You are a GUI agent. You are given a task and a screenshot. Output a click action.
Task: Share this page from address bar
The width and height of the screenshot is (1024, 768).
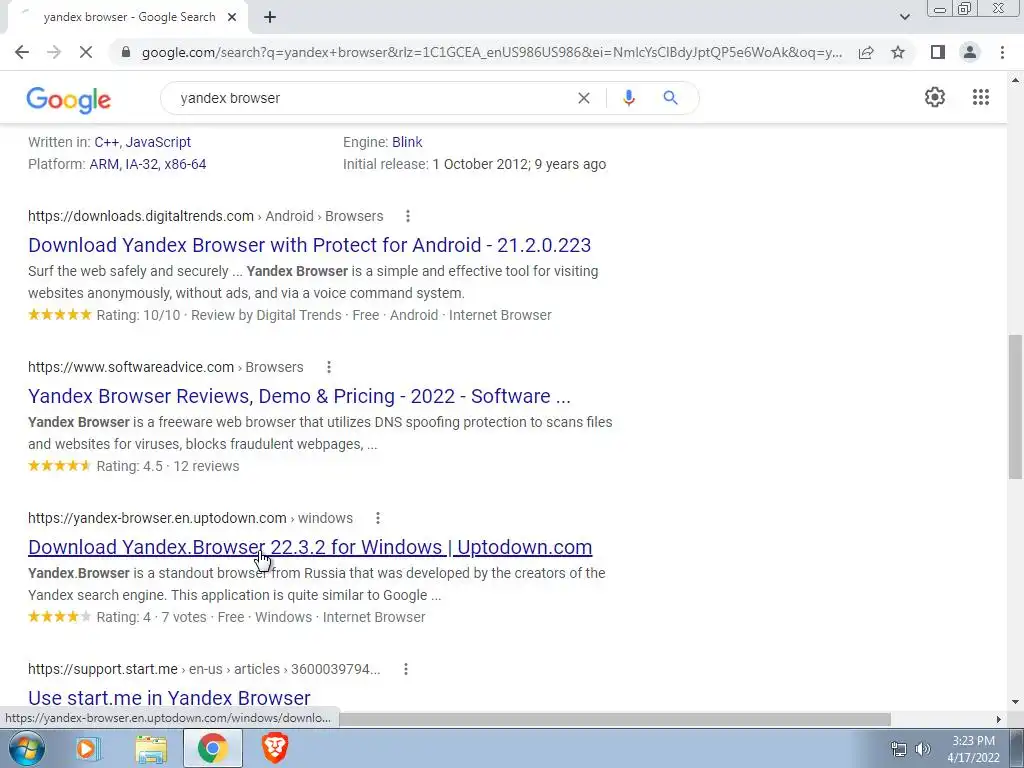pyautogui.click(x=866, y=52)
